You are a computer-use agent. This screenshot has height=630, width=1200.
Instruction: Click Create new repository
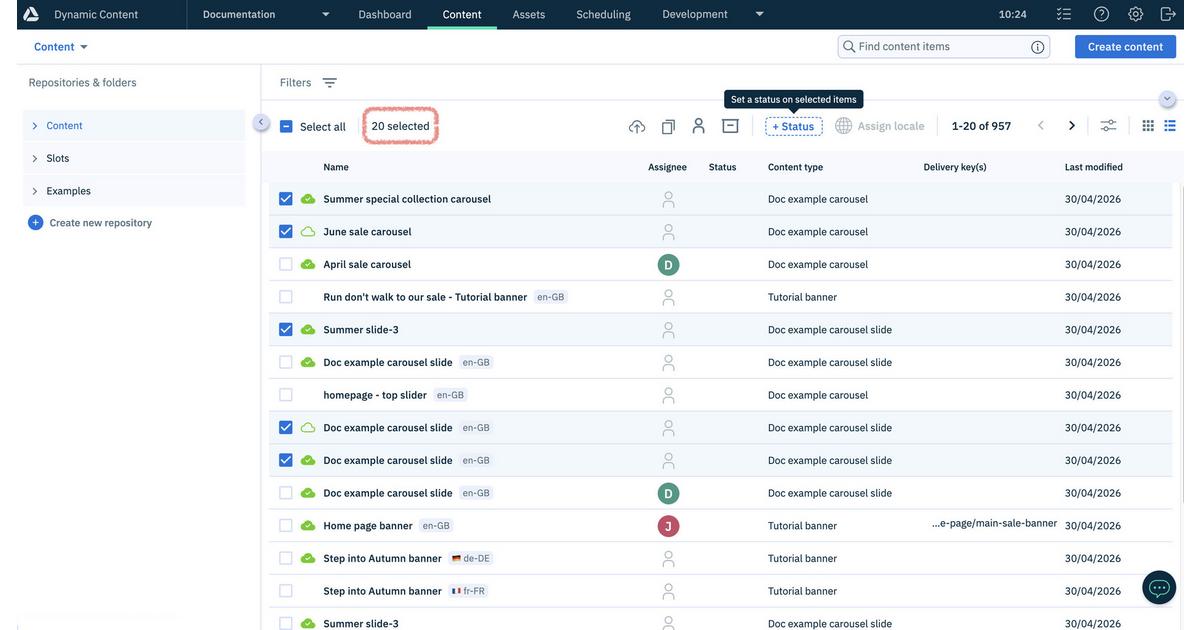tap(90, 223)
